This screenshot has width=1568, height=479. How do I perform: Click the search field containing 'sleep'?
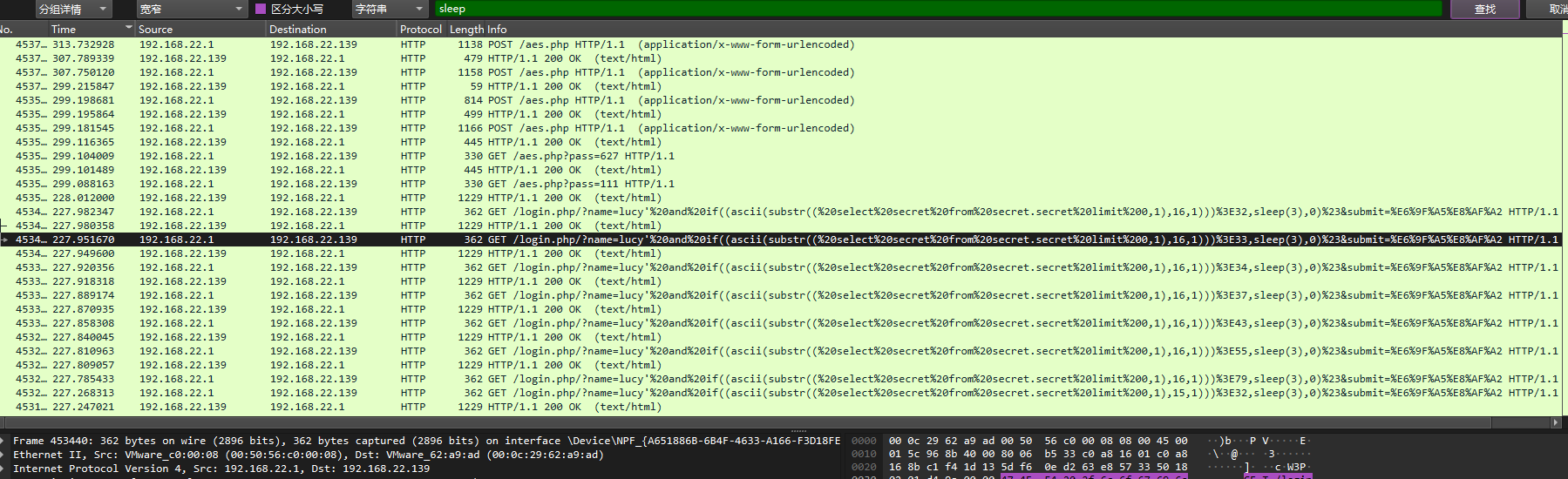[937, 9]
